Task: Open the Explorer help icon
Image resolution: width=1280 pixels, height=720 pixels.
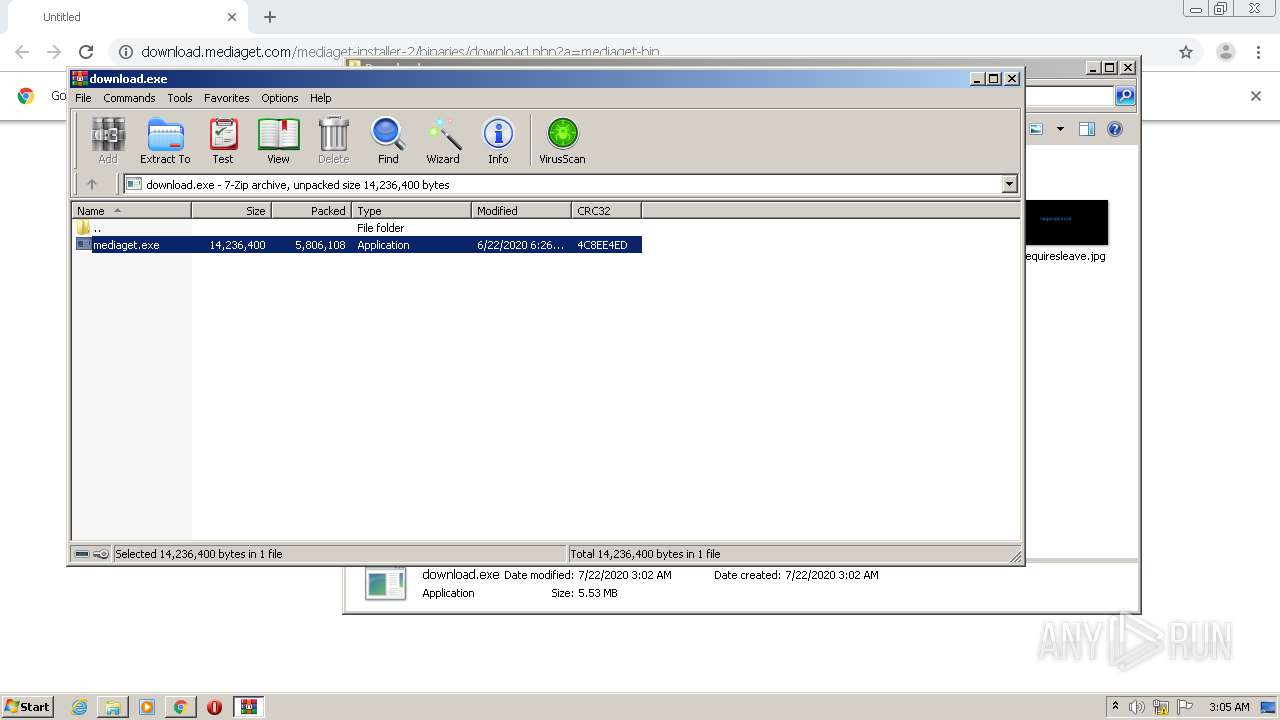Action: point(1115,129)
